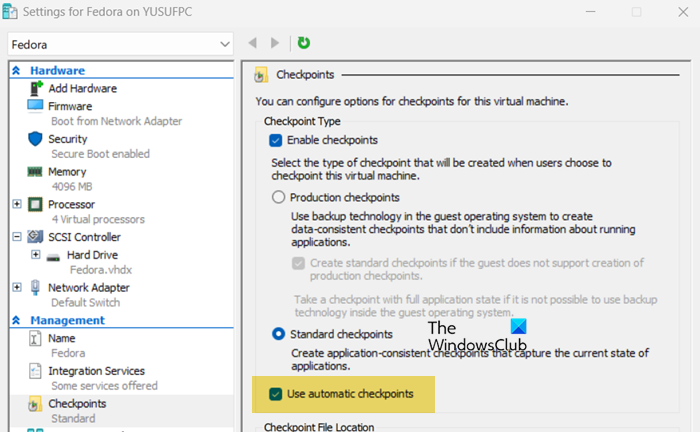Open the Checkpoints settings item
700x432 pixels.
click(76, 403)
